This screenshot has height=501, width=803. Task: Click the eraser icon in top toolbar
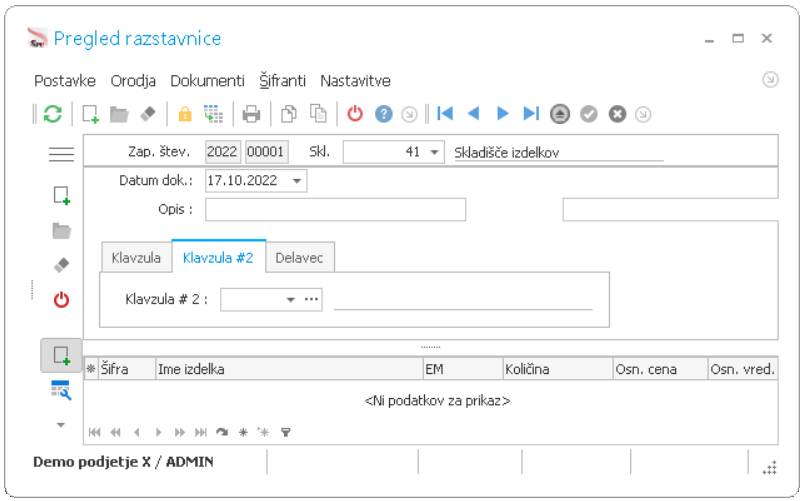[148, 114]
